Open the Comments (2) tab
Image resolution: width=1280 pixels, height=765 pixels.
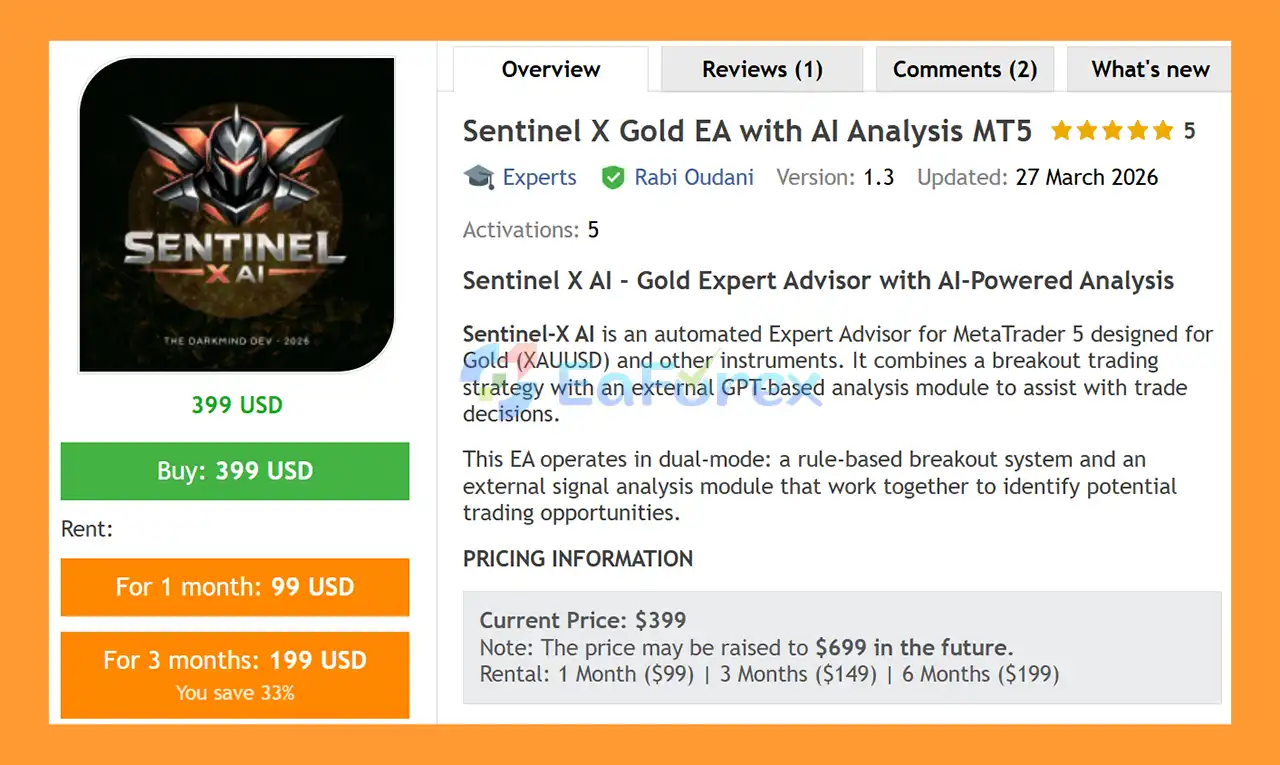tap(964, 68)
